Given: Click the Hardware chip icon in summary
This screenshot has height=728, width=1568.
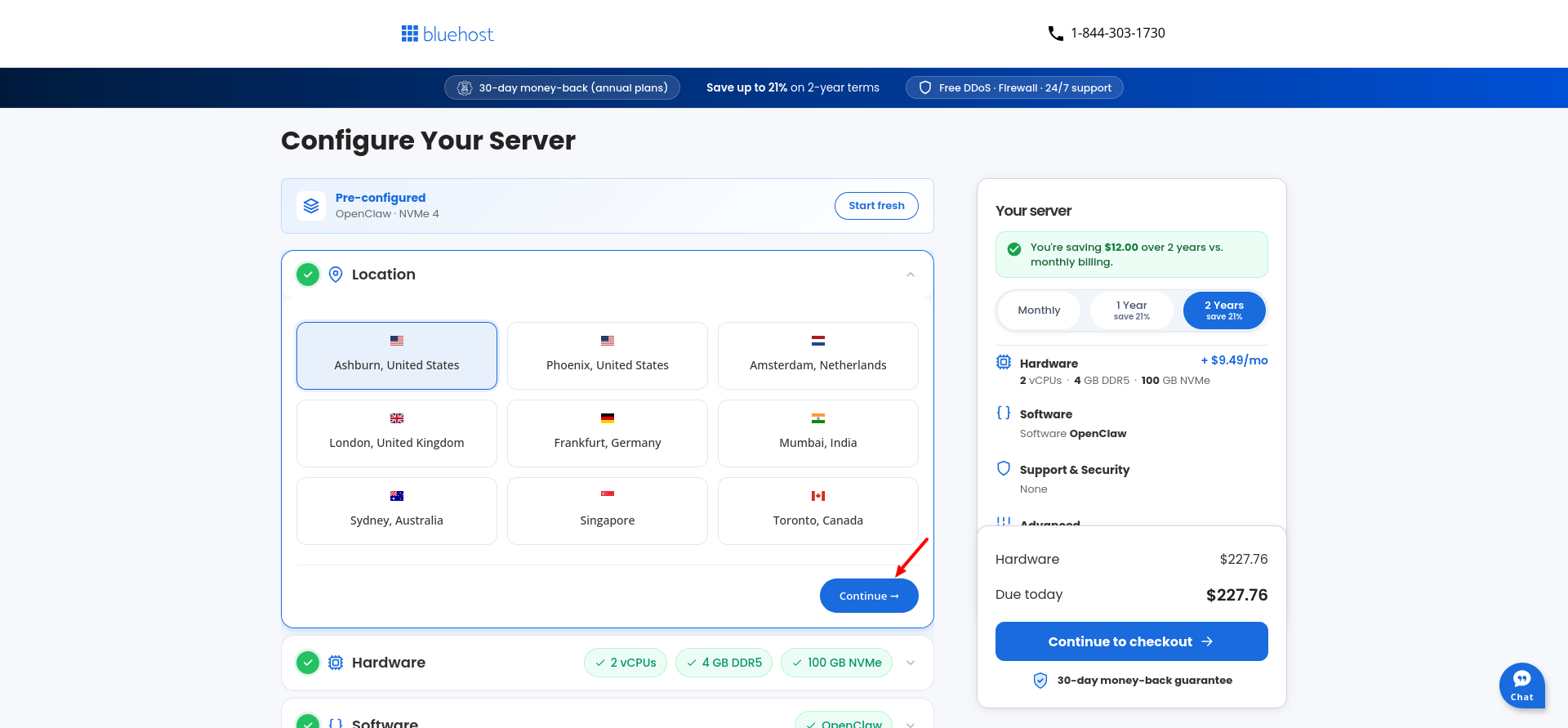Looking at the screenshot, I should tap(1004, 362).
